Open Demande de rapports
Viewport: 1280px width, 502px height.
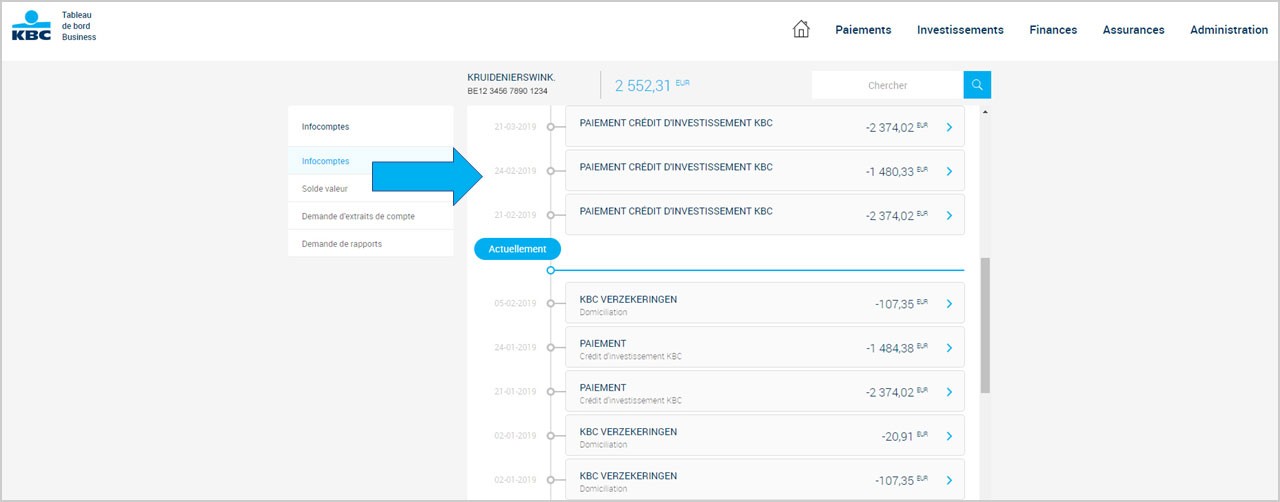tap(370, 243)
